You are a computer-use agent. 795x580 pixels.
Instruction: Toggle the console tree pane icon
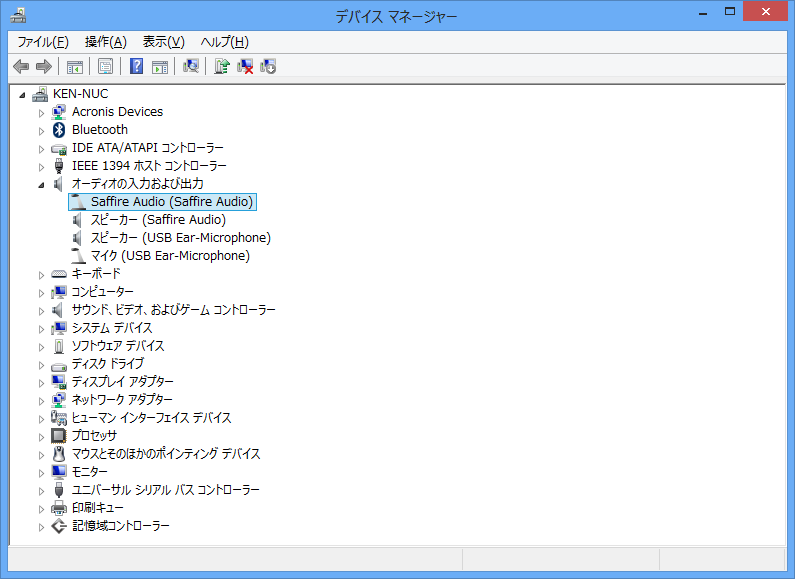(75, 66)
